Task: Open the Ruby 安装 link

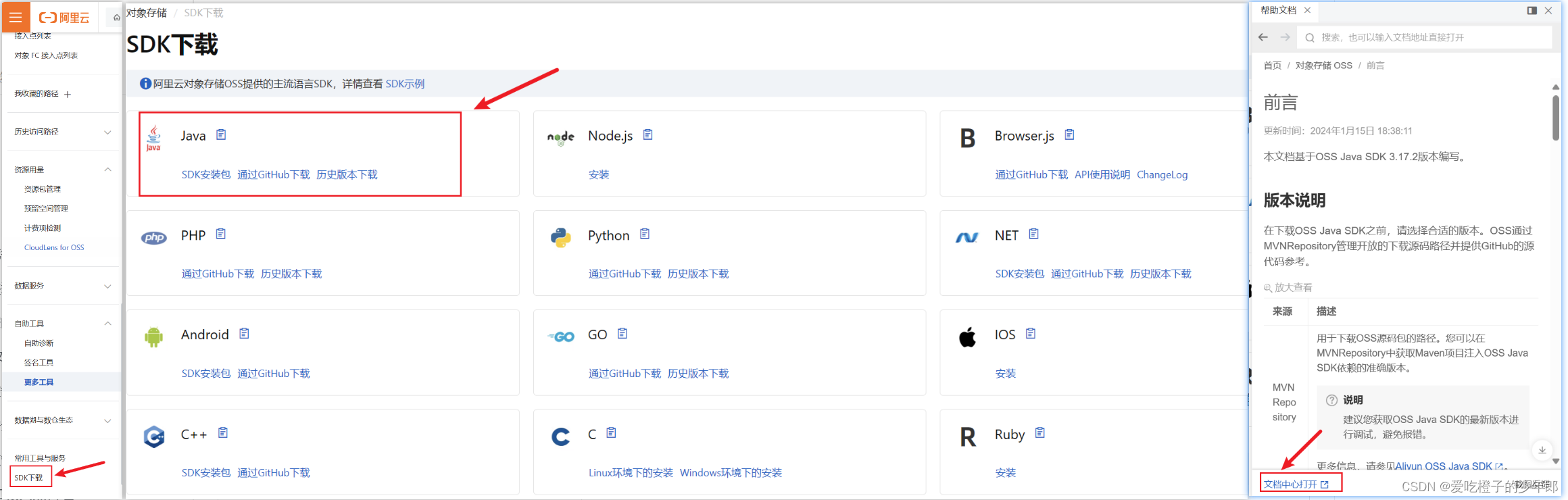Action: point(1006,472)
